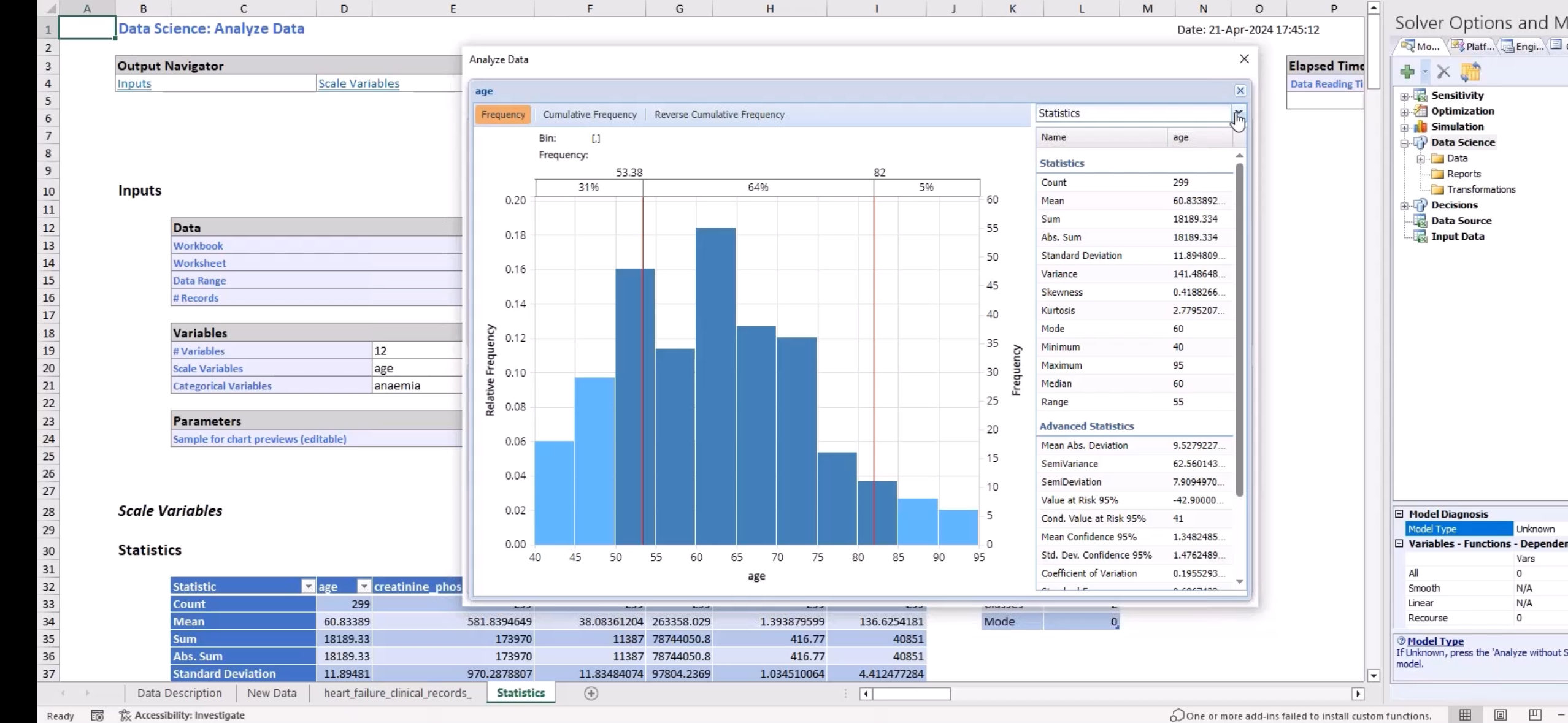Add a new worksheet with plus icon

(x=591, y=693)
